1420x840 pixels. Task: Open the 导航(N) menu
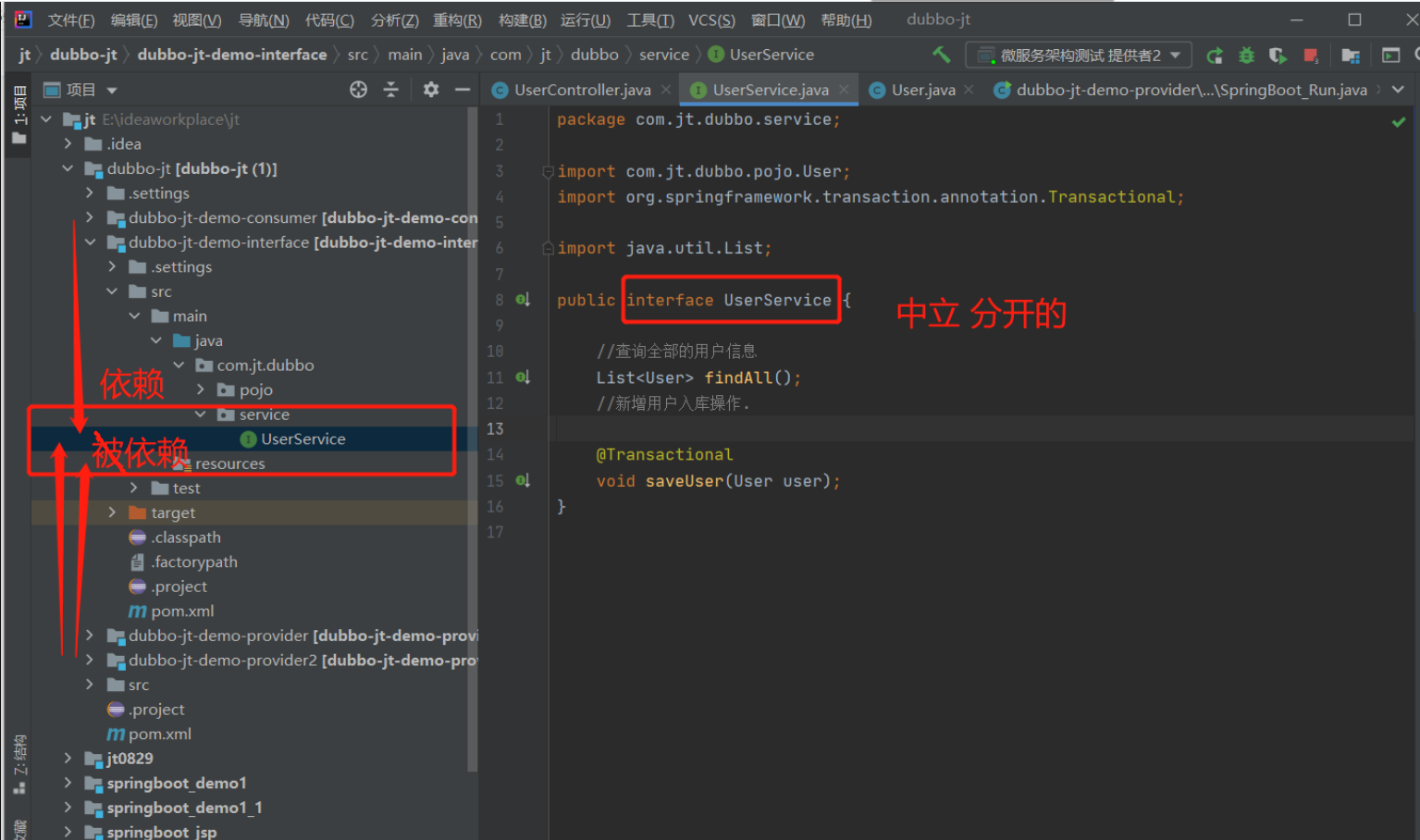pyautogui.click(x=264, y=20)
